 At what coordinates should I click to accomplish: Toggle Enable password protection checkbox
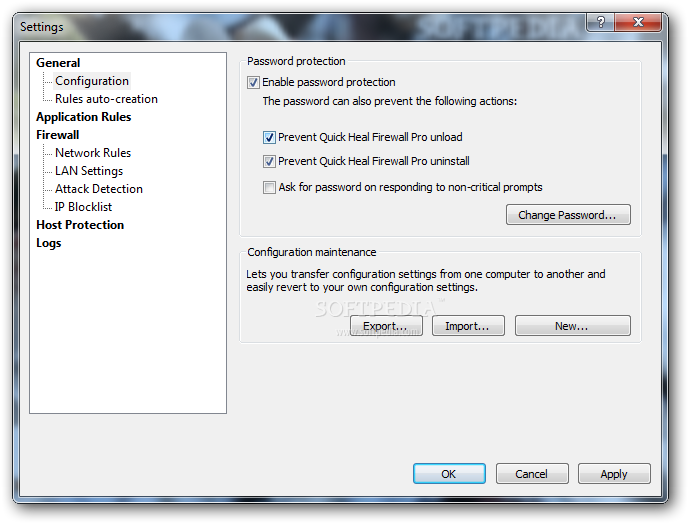pyautogui.click(x=253, y=83)
